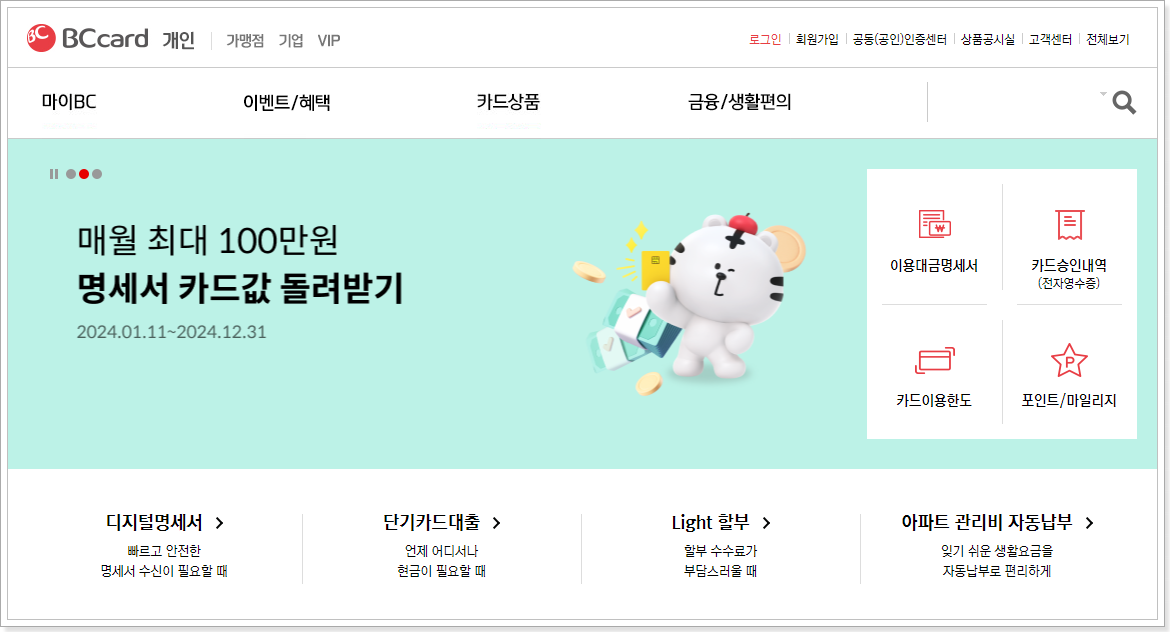The image size is (1170, 632).
Task: Click the 회원가입 link
Action: (817, 40)
